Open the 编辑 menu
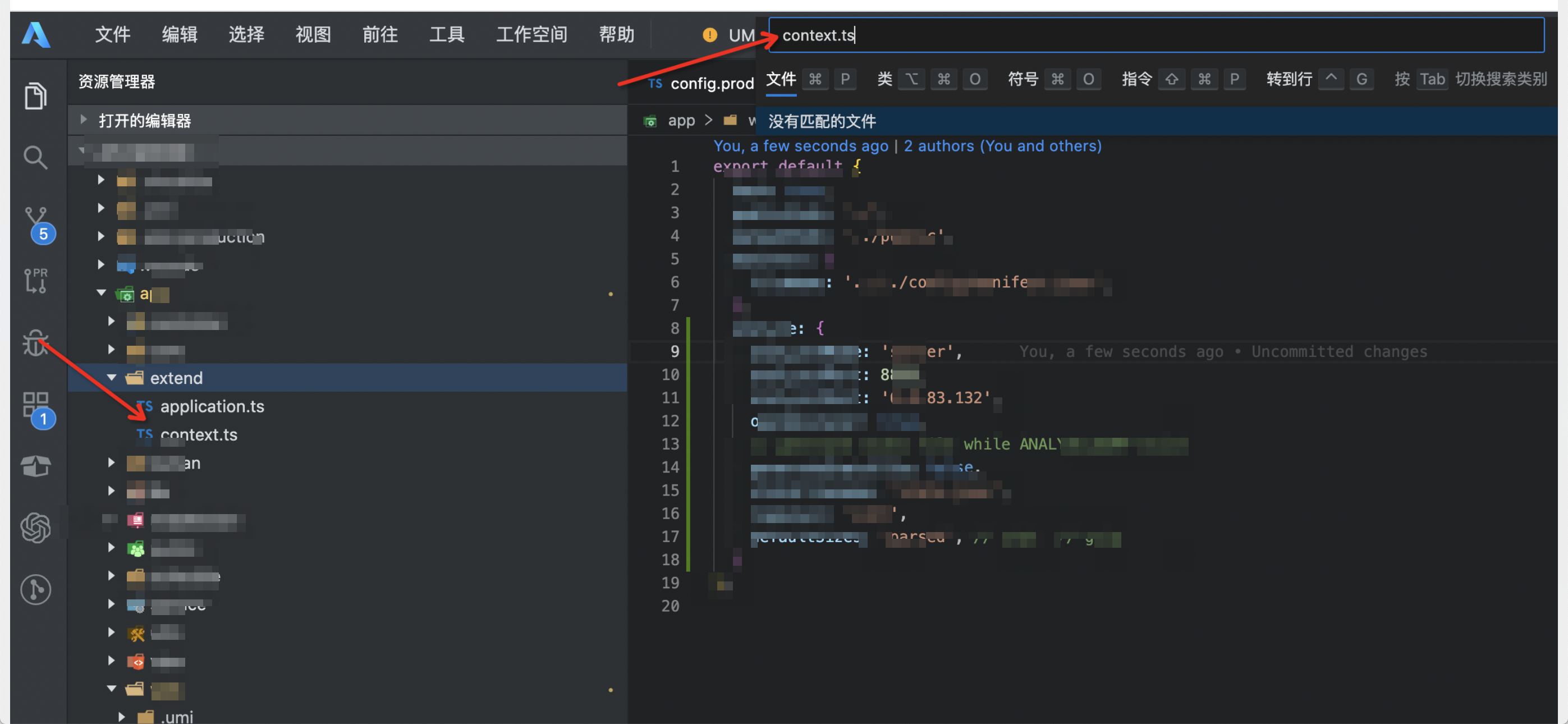Screen dimensions: 1568x724 [x=180, y=35]
